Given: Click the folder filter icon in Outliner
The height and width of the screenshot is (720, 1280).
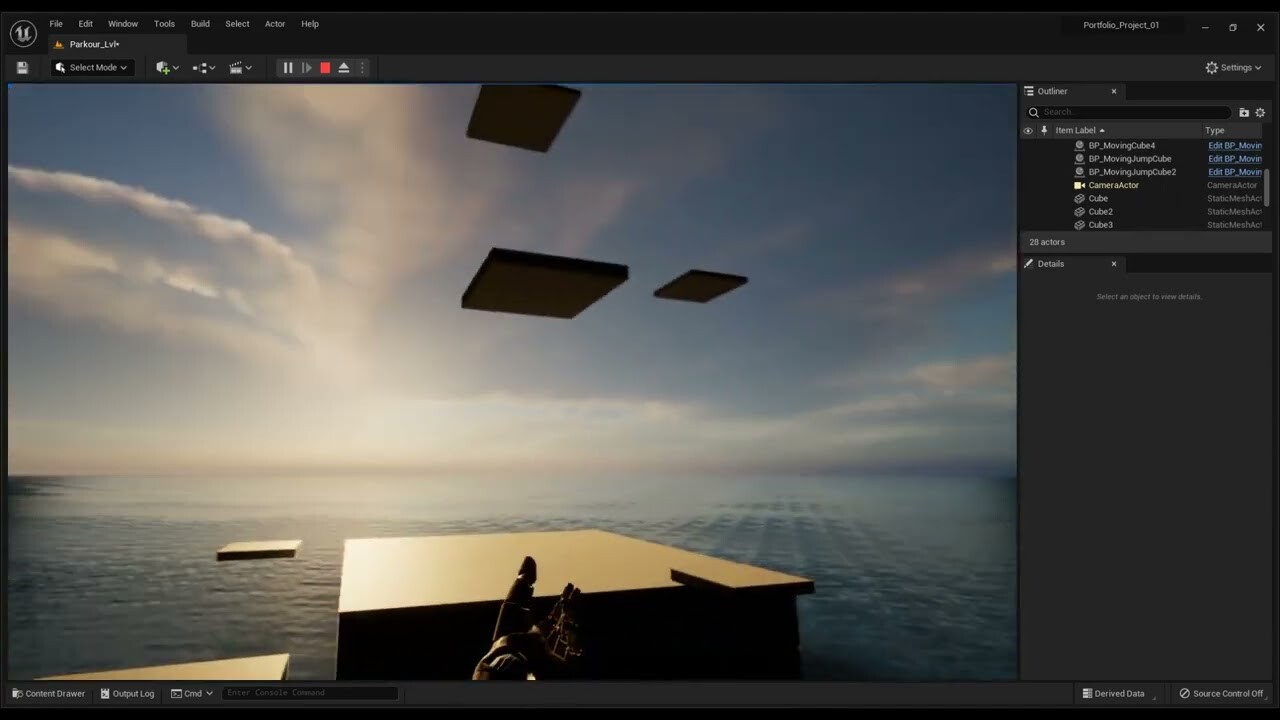Looking at the screenshot, I should tap(1243, 112).
